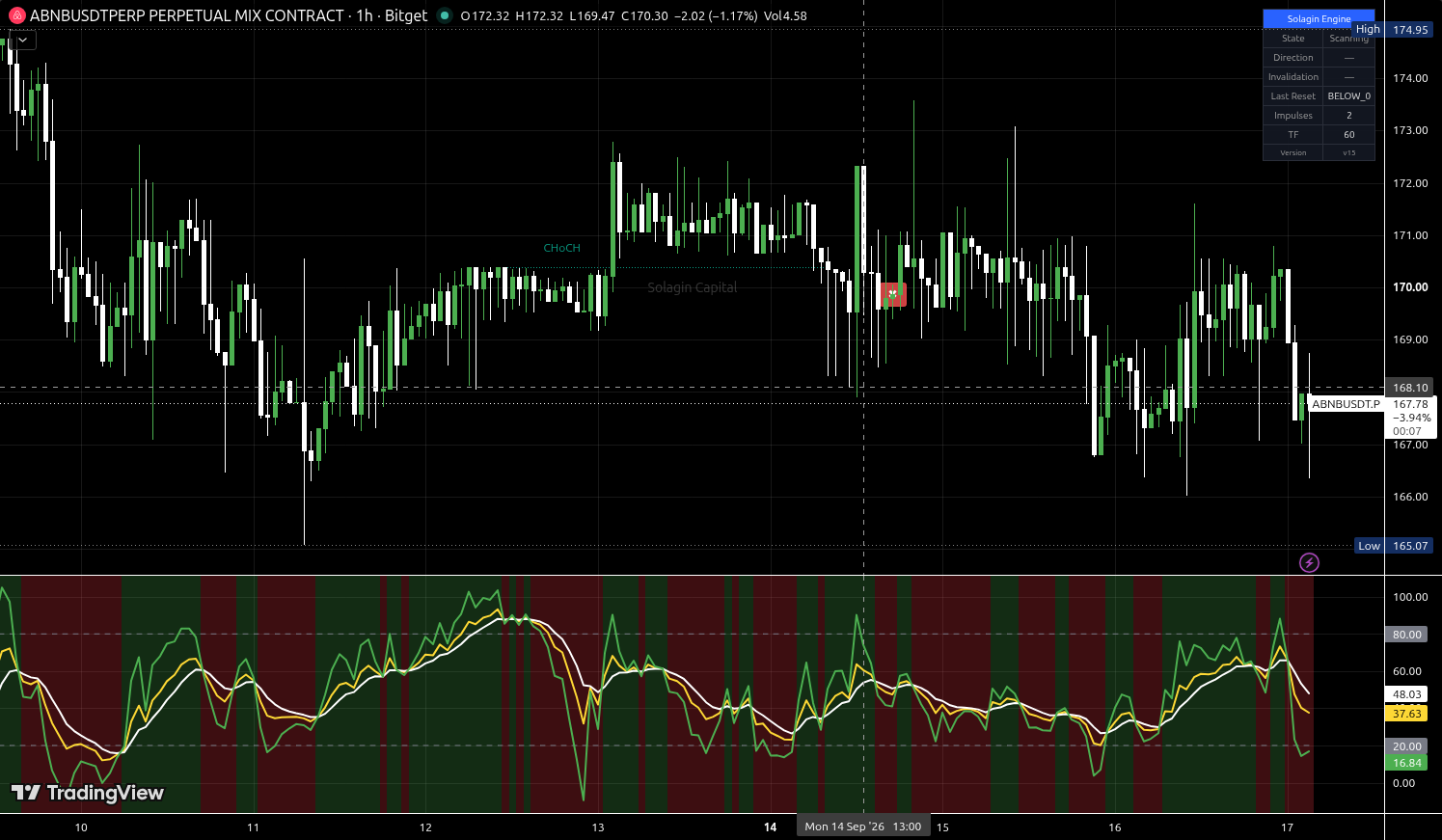Click the green market status dot
This screenshot has height=840, width=1442.
pyautogui.click(x=444, y=15)
